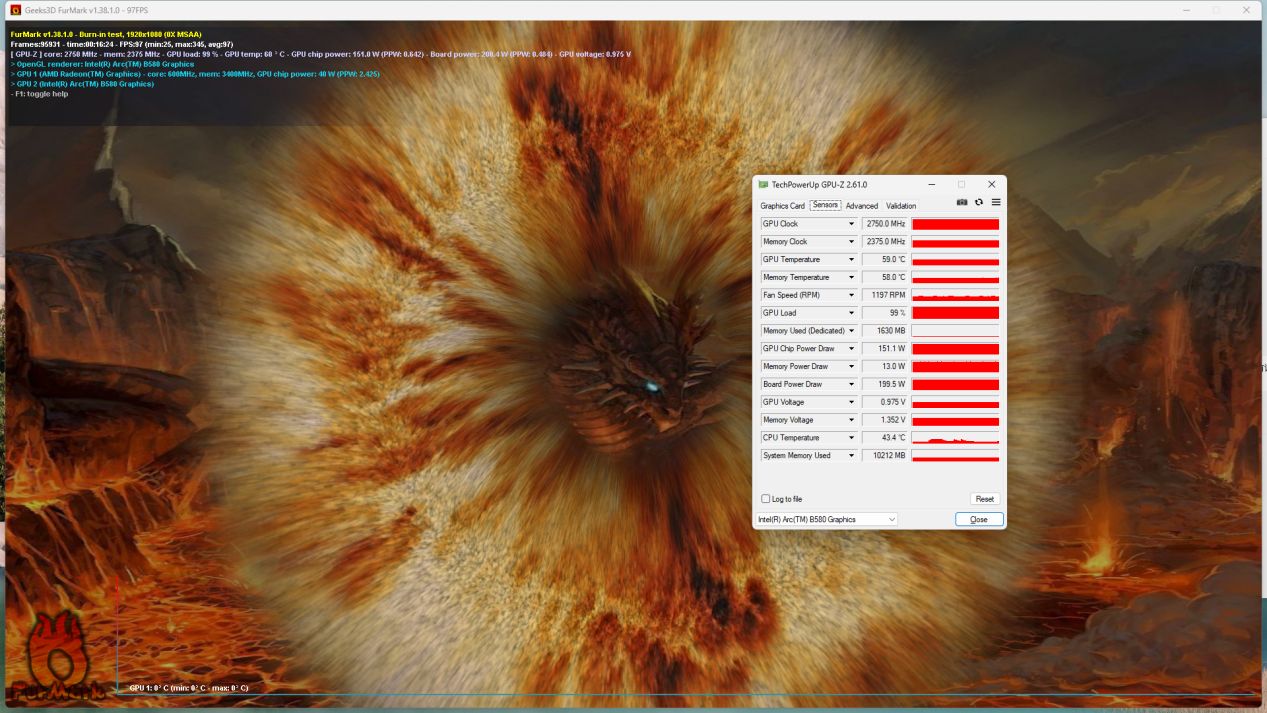
Task: Click the FurMark Burn-in test header line
Action: coord(106,34)
